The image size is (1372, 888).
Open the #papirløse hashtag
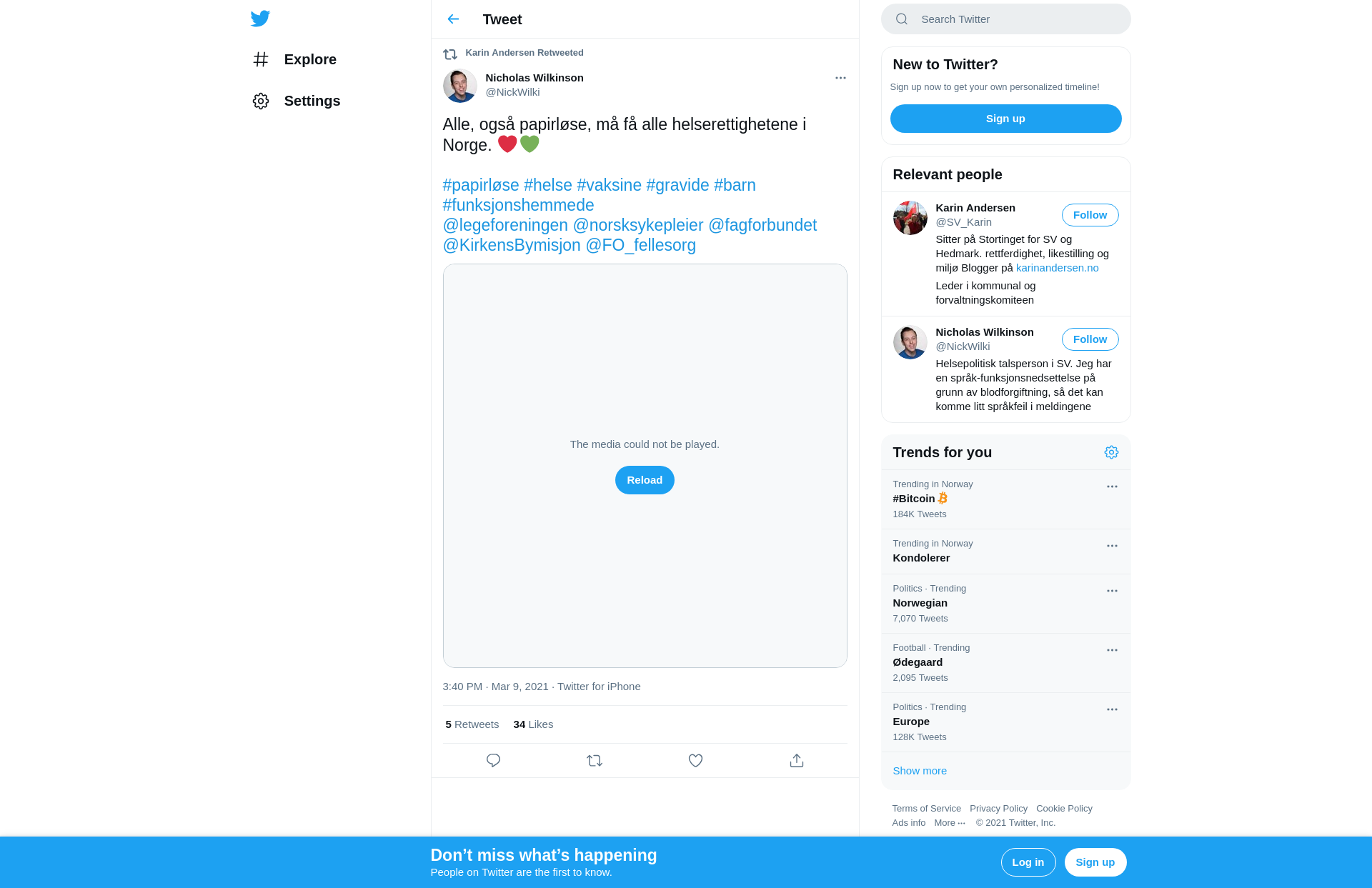[481, 185]
